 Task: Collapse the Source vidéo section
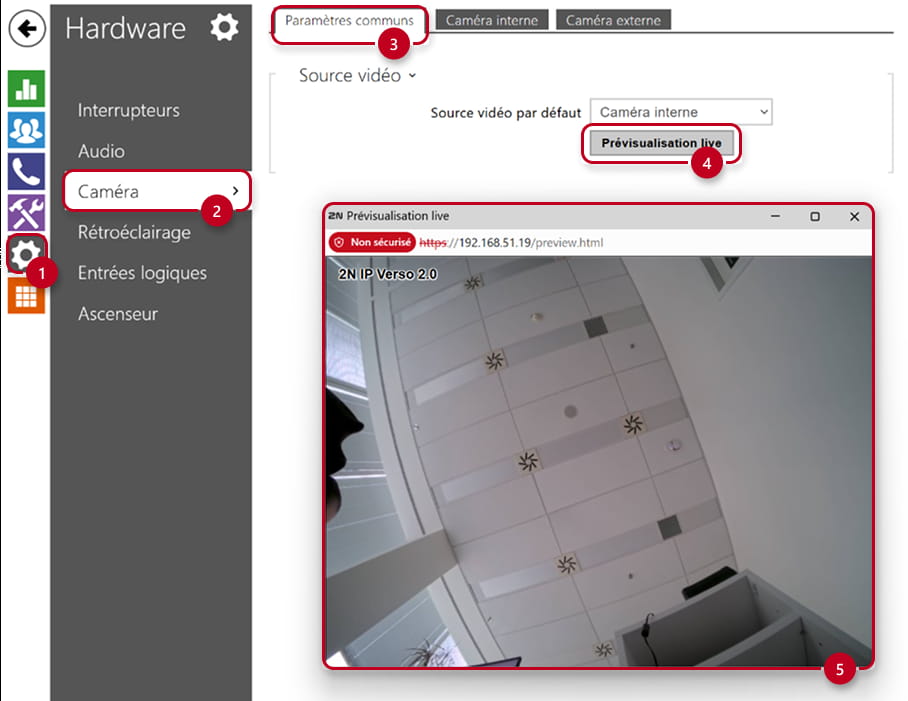point(357,75)
